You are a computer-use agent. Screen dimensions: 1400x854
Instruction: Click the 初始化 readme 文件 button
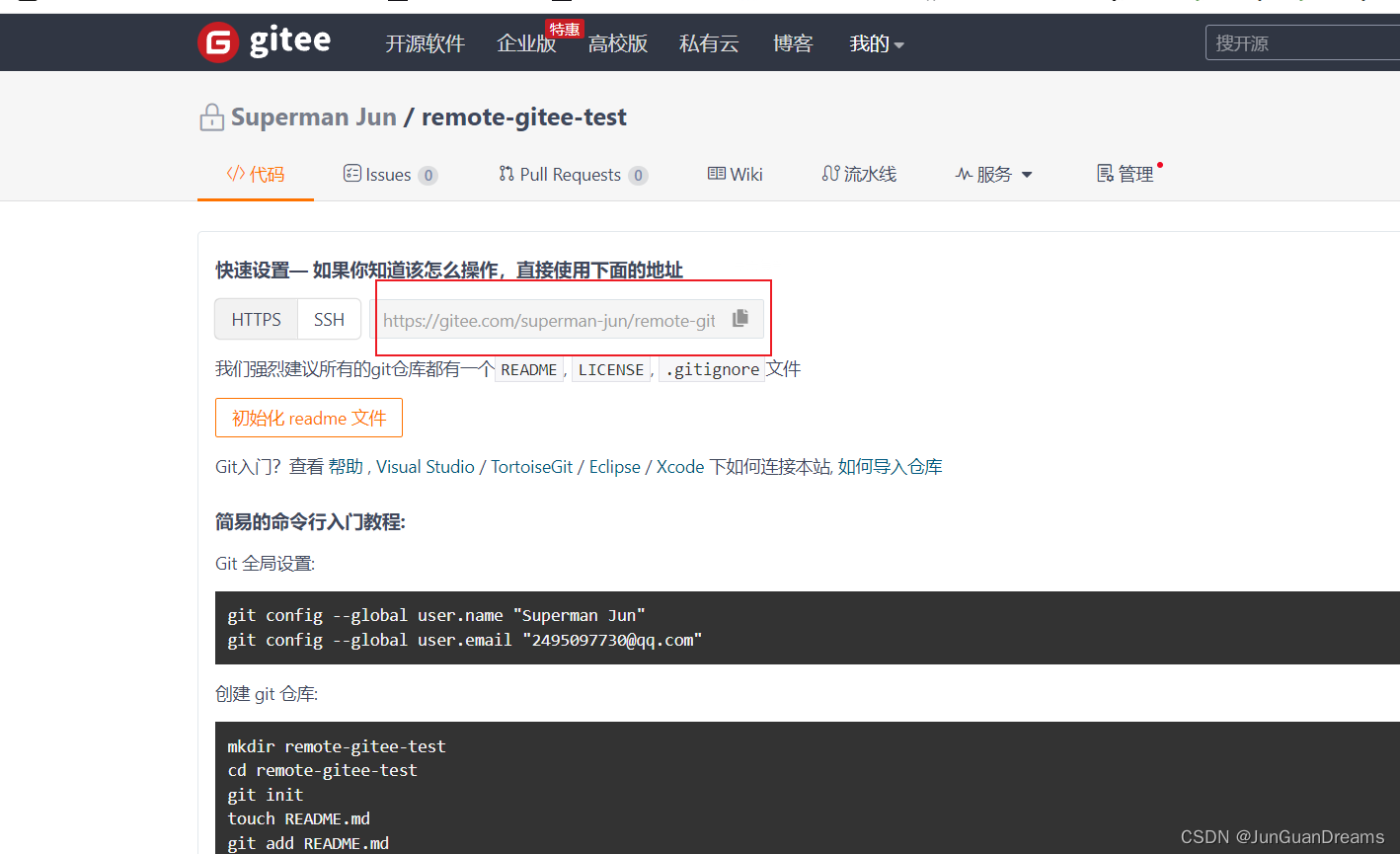point(308,417)
